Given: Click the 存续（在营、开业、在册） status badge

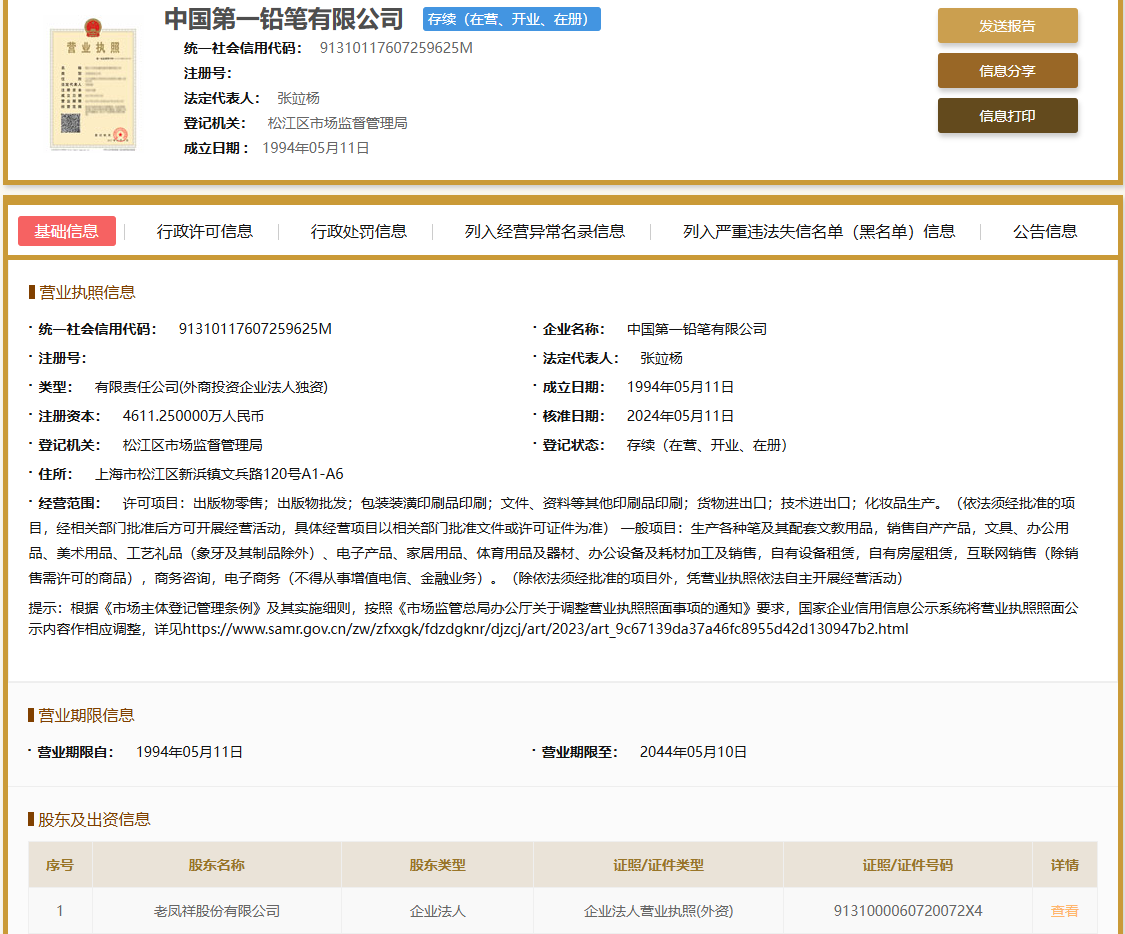Looking at the screenshot, I should point(512,19).
